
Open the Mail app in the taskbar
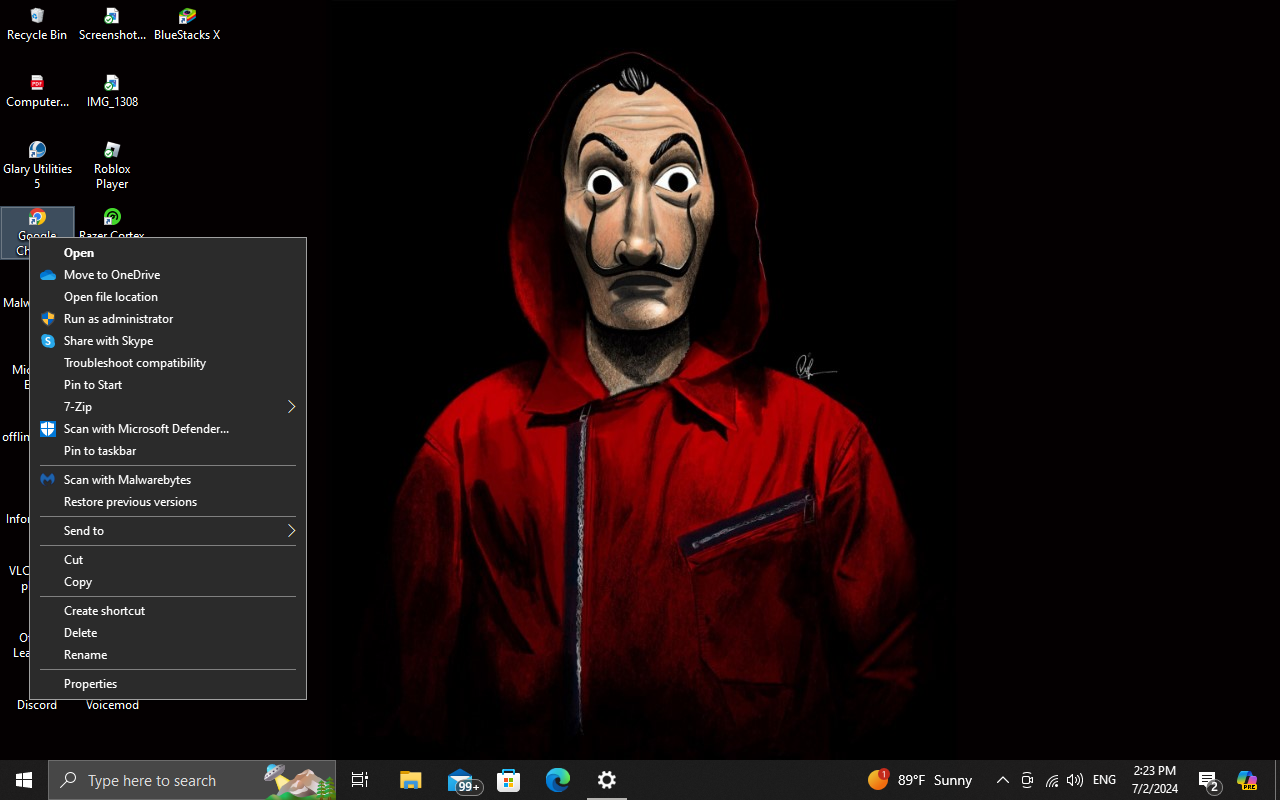coord(461,780)
